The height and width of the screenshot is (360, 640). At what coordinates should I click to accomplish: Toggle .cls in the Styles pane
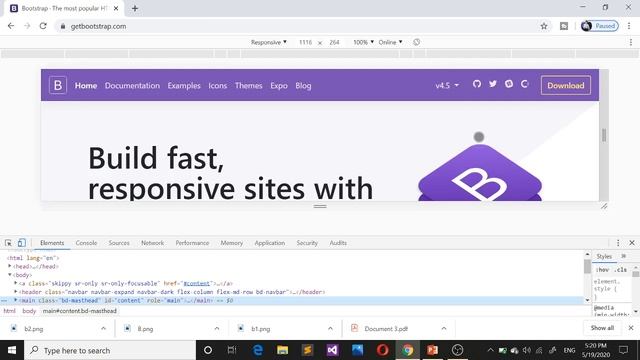620,270
